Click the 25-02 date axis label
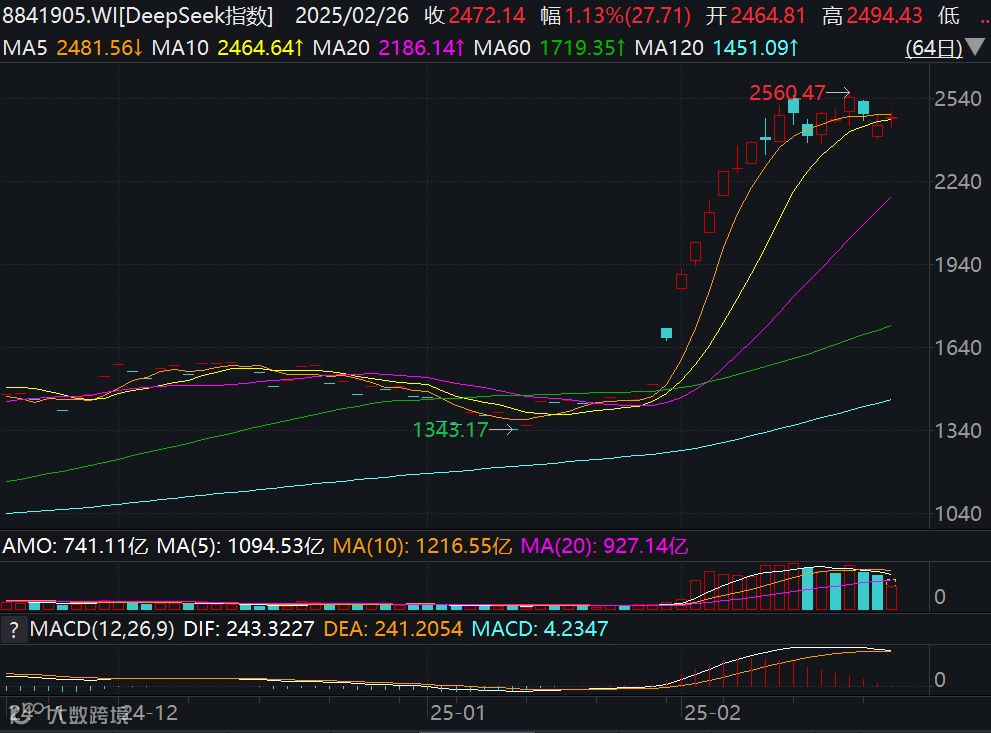 [712, 713]
